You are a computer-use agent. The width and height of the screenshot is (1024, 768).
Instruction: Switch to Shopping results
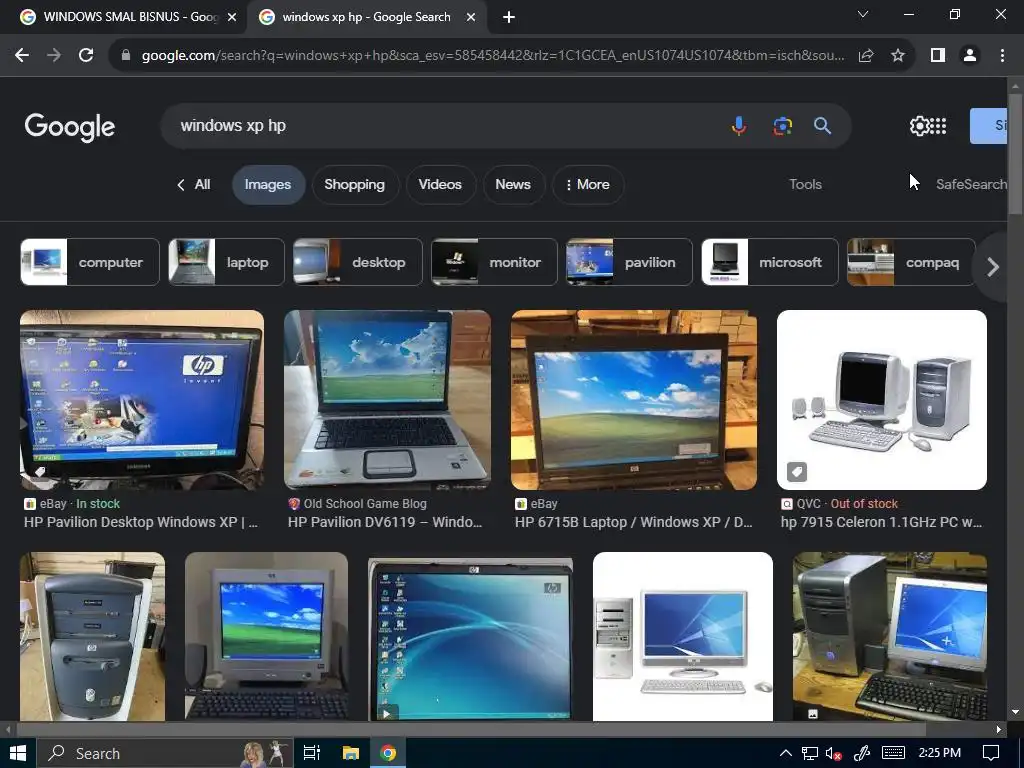pyautogui.click(x=355, y=185)
